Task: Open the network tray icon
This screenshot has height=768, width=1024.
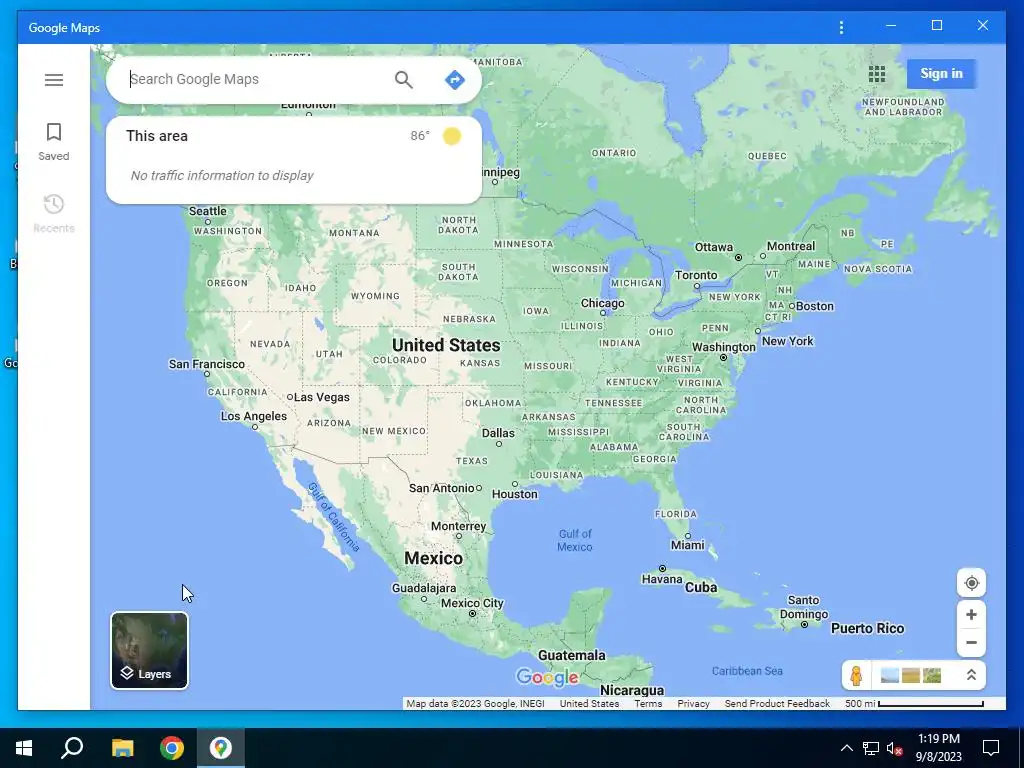Action: (x=871, y=748)
